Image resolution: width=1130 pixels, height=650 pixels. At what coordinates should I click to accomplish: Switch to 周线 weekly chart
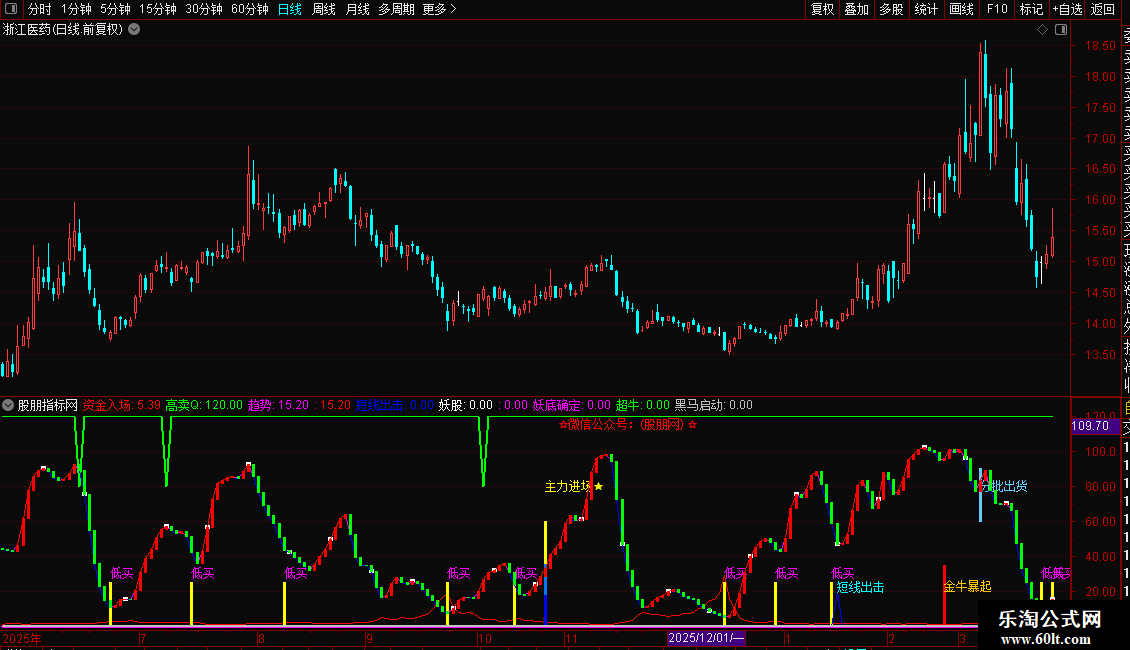324,9
